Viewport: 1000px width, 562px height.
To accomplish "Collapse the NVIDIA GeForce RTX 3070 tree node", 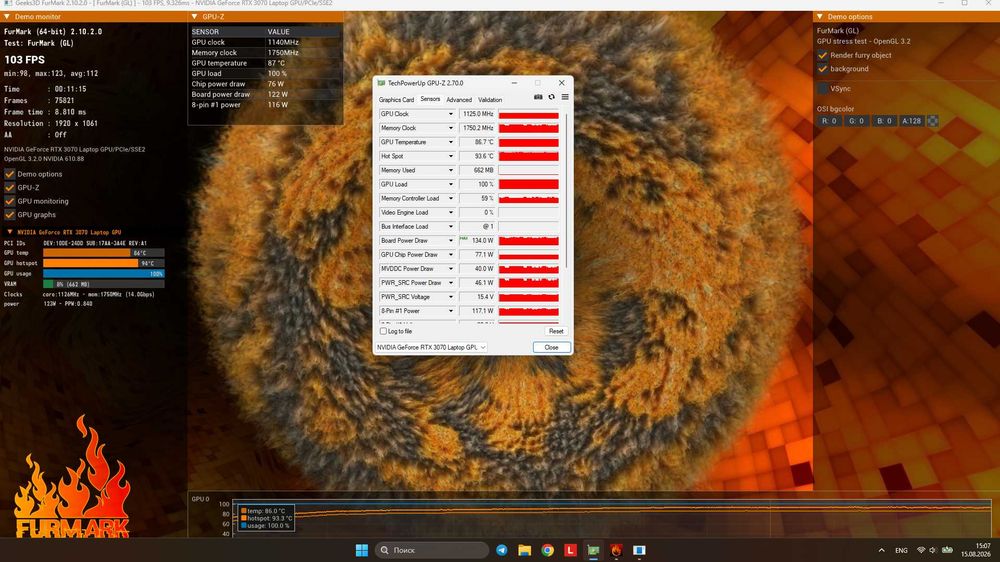I will pos(10,232).
